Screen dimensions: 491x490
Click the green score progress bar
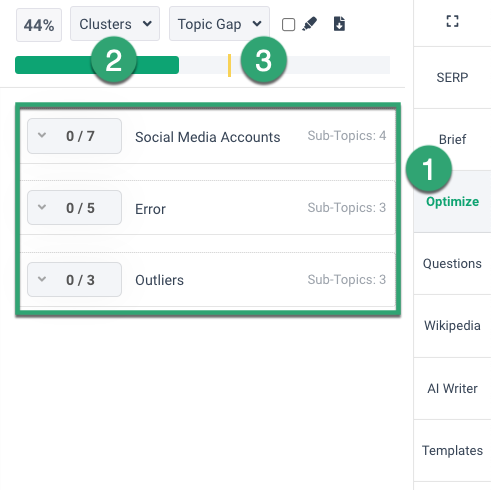tap(97, 65)
